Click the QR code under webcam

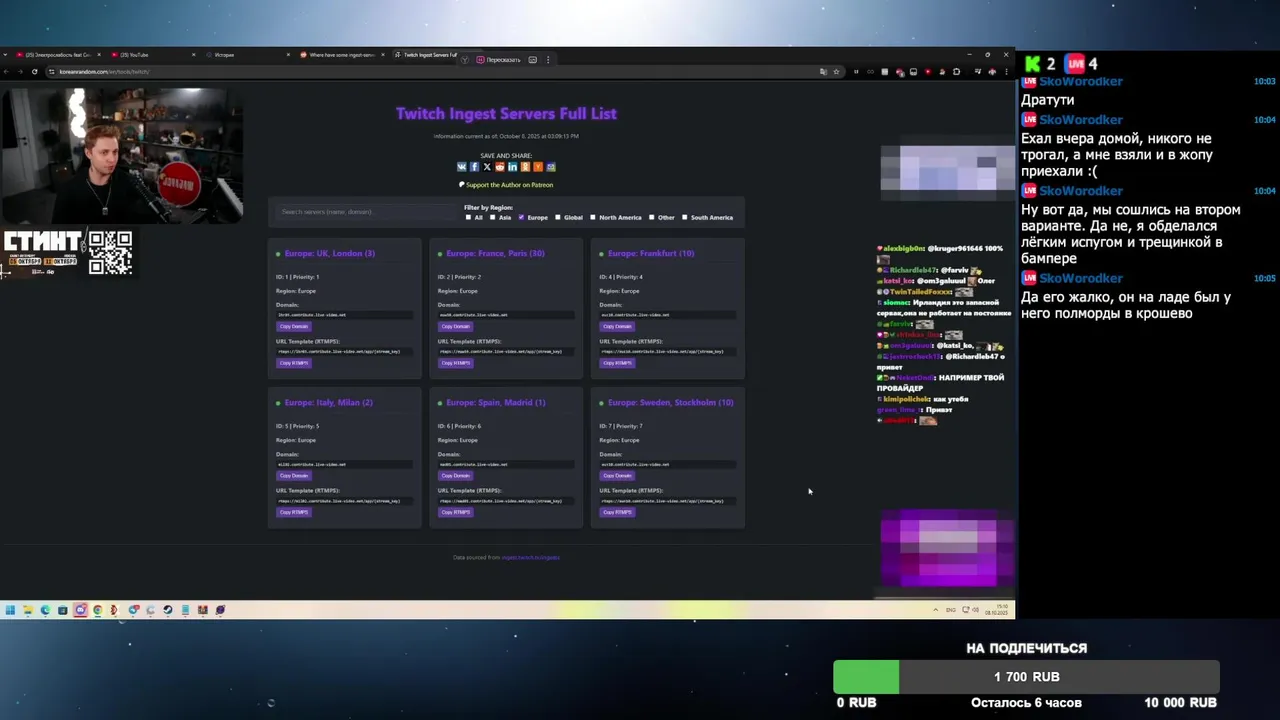110,253
